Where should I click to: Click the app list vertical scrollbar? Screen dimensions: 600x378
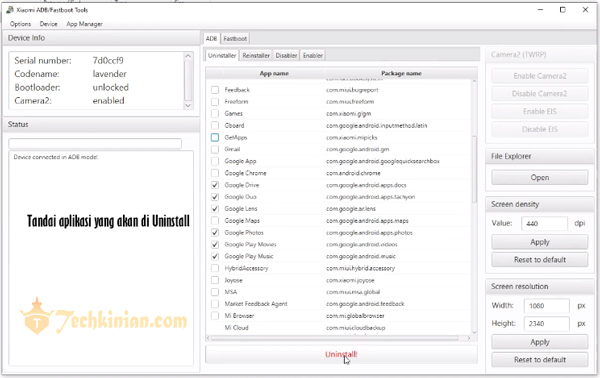coord(474,169)
